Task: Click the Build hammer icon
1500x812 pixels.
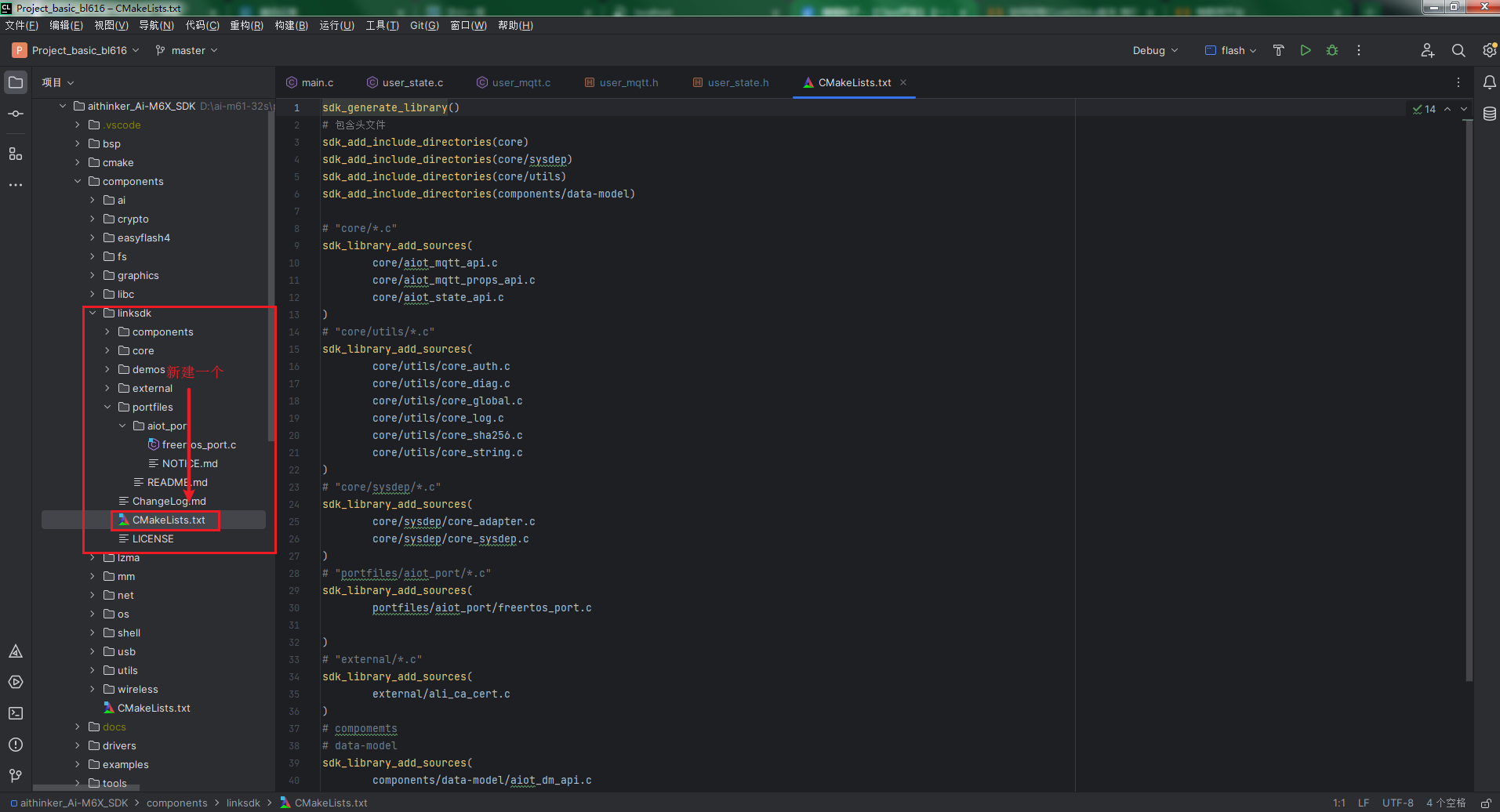Action: pyautogui.click(x=1279, y=50)
